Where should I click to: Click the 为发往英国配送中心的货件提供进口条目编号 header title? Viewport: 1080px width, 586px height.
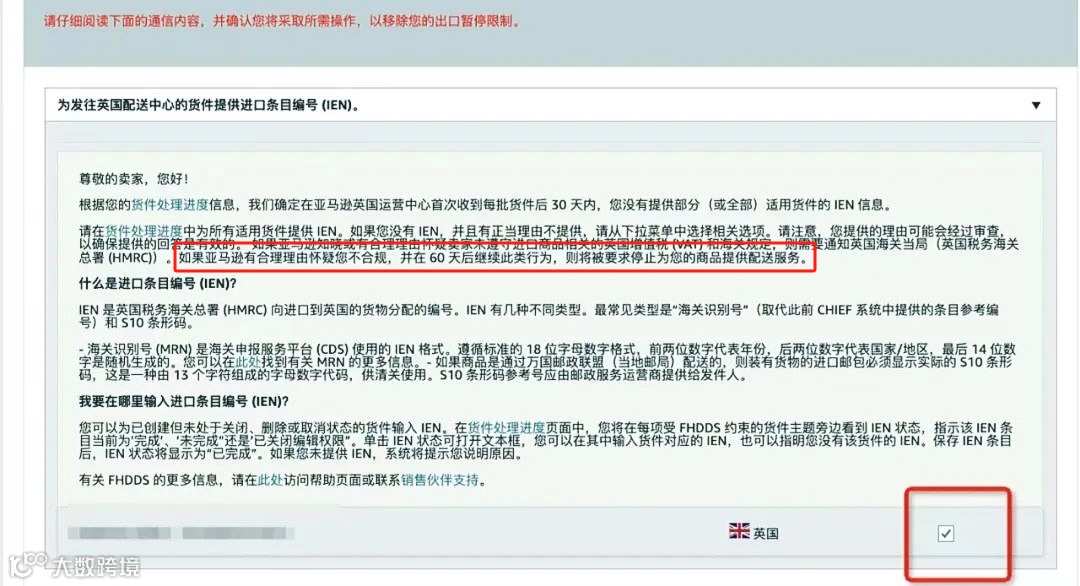pyautogui.click(x=208, y=105)
